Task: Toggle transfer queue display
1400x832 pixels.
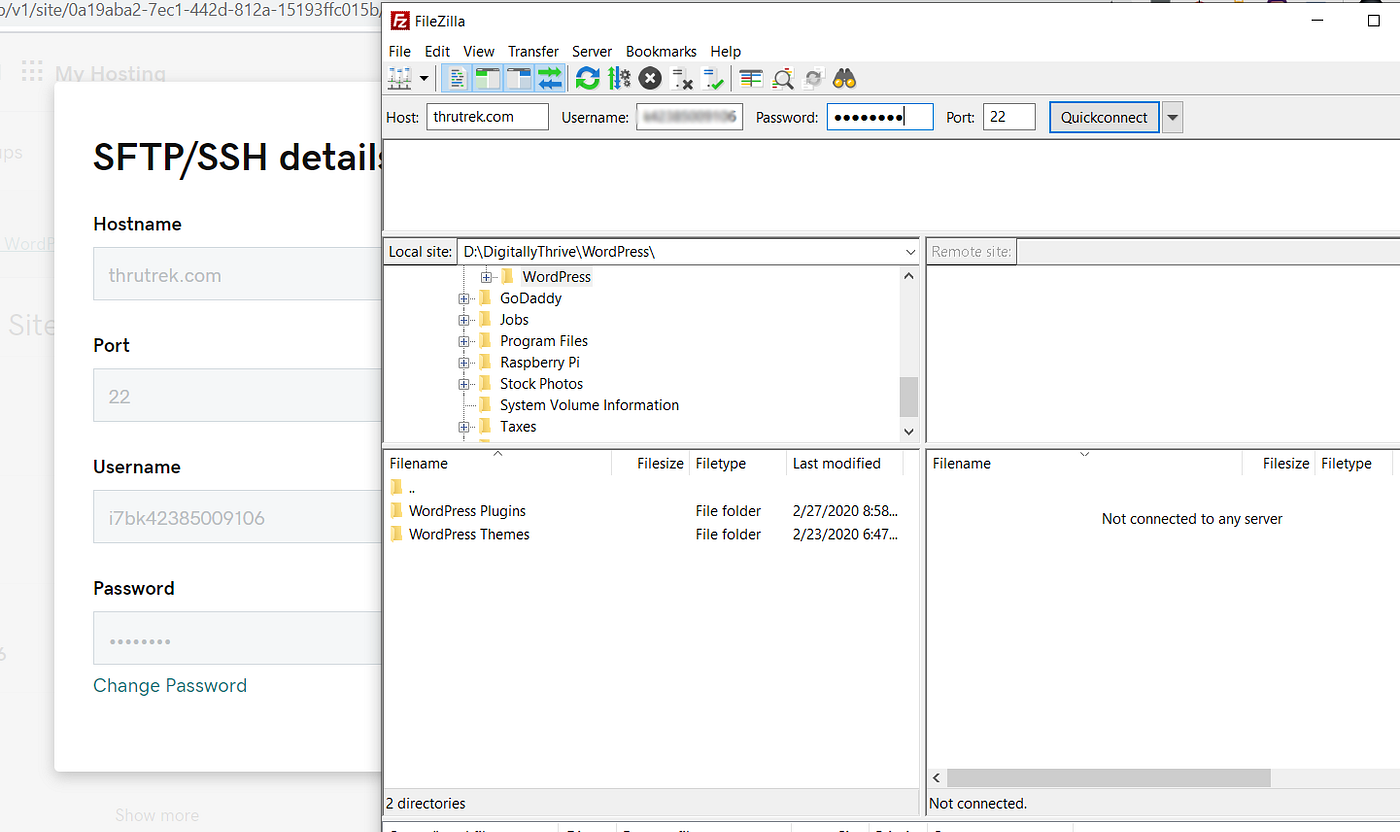Action: [550, 78]
